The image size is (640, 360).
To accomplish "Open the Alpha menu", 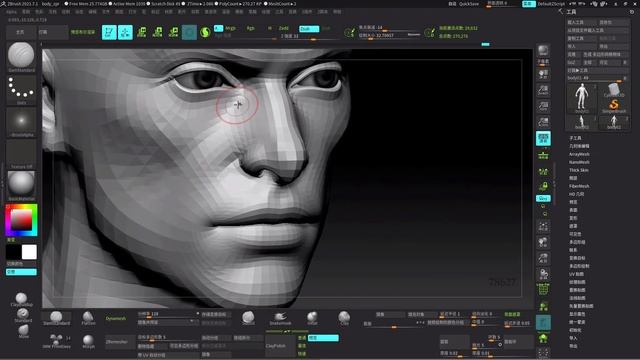I will pos(11,12).
